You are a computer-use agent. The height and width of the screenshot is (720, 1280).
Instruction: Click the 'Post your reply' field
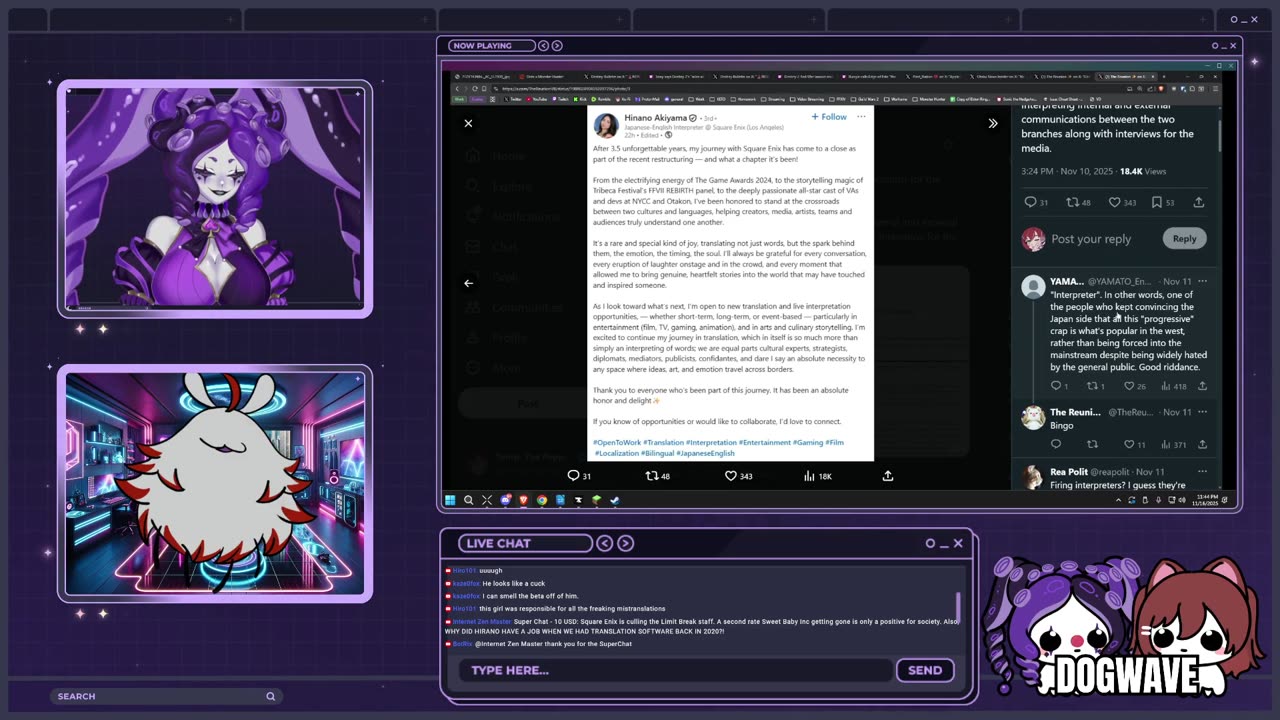click(1091, 239)
